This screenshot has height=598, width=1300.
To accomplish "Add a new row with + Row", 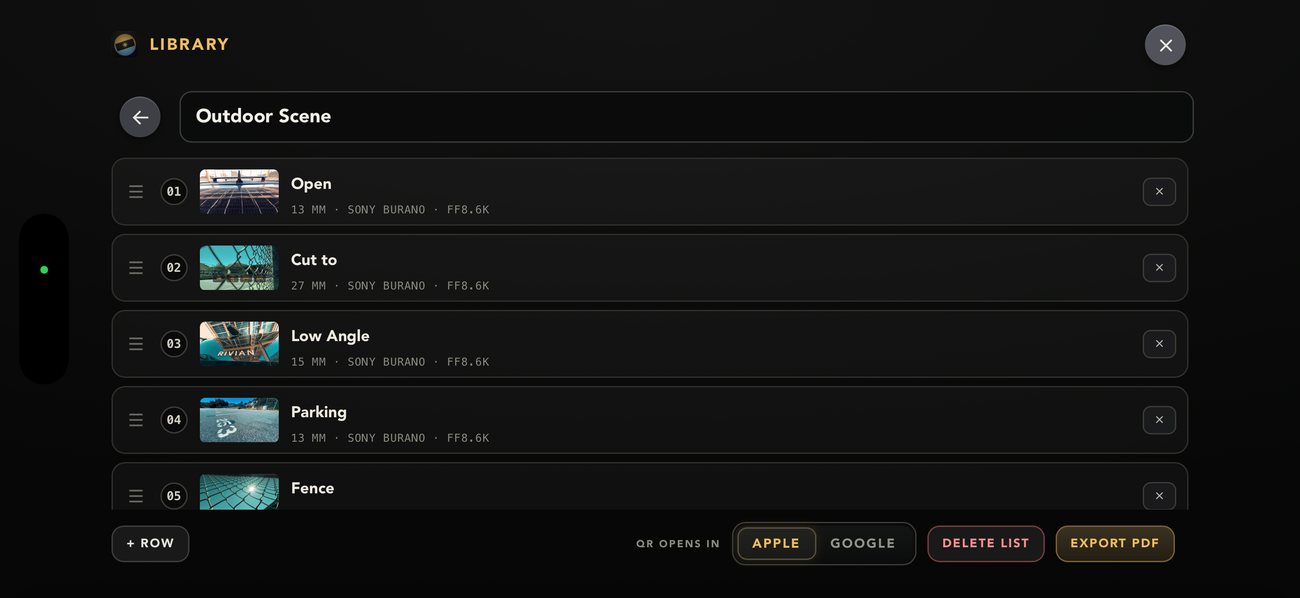I will (x=150, y=544).
